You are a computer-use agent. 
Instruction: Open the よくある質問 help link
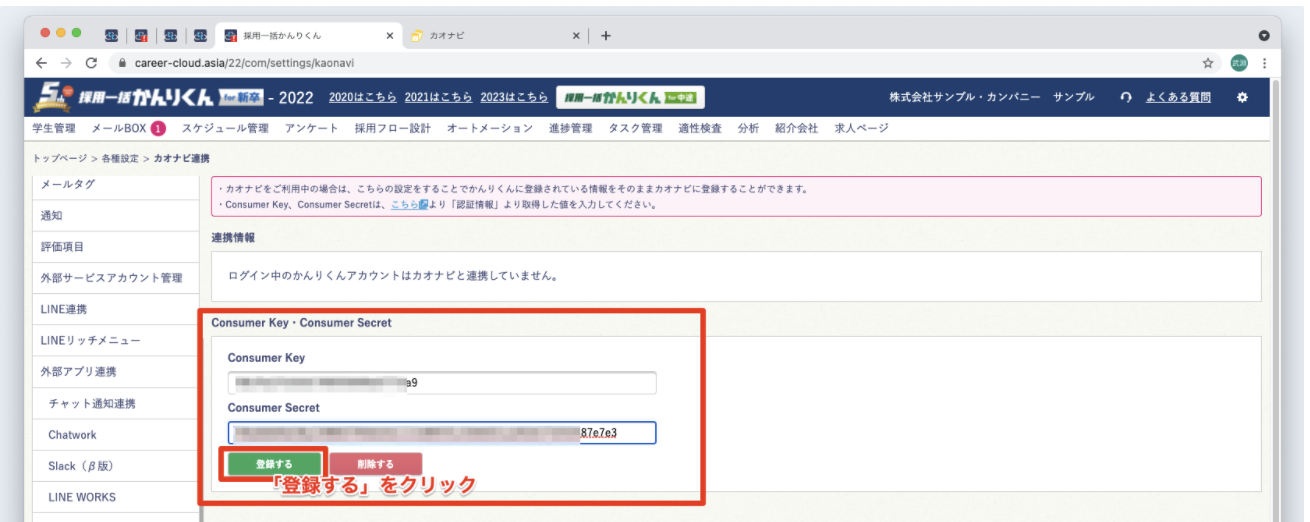(1177, 97)
